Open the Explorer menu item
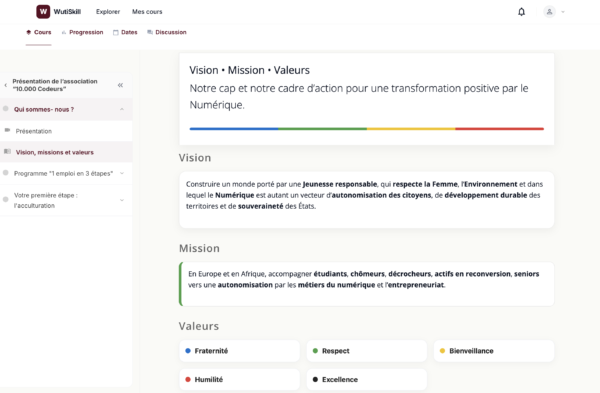 click(108, 12)
